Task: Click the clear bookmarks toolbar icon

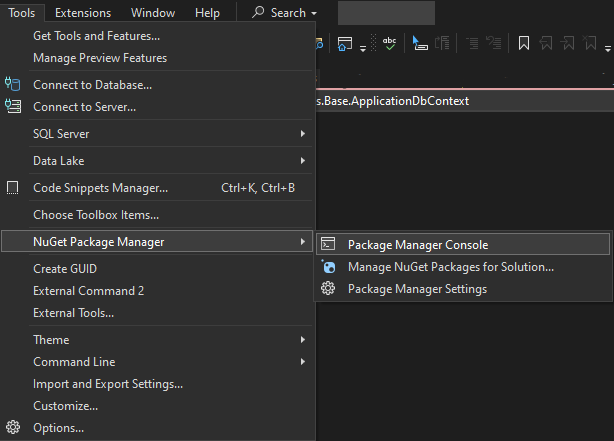Action: 590,43
